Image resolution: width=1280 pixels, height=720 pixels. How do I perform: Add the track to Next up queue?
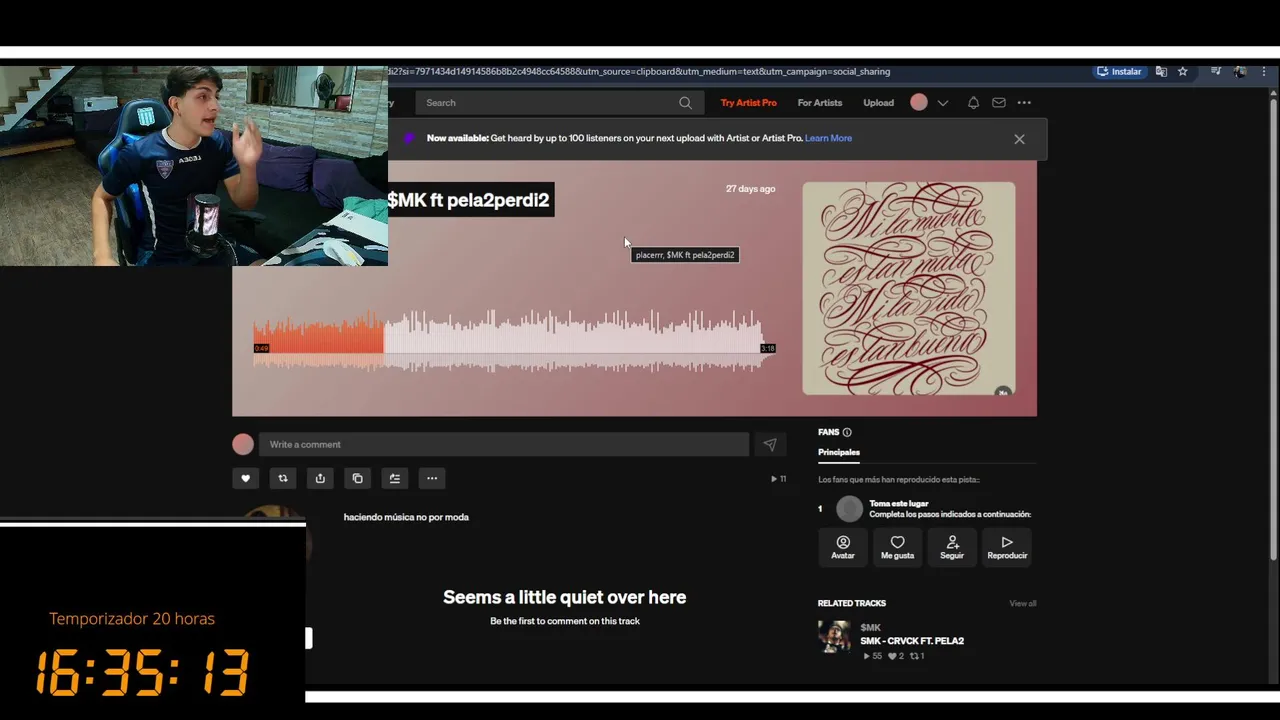(x=395, y=478)
